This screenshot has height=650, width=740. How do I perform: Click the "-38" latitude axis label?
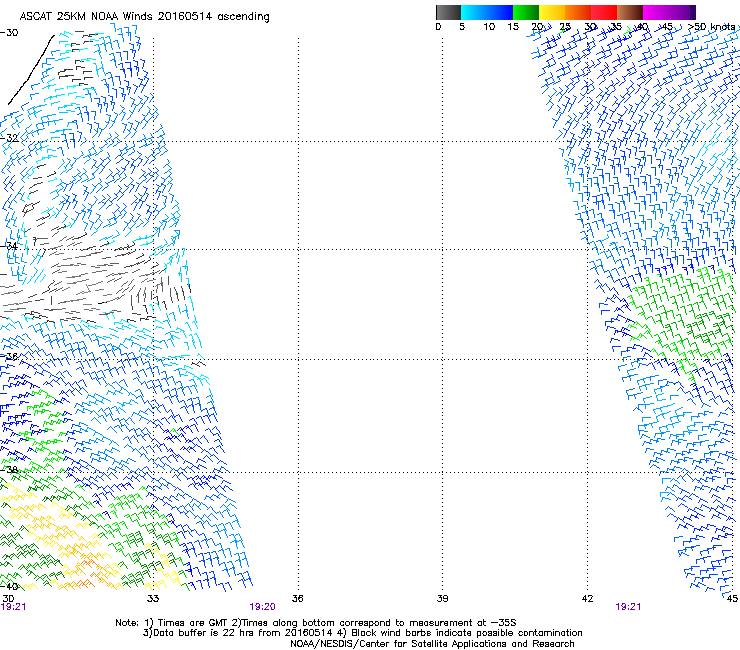[x=9, y=469]
